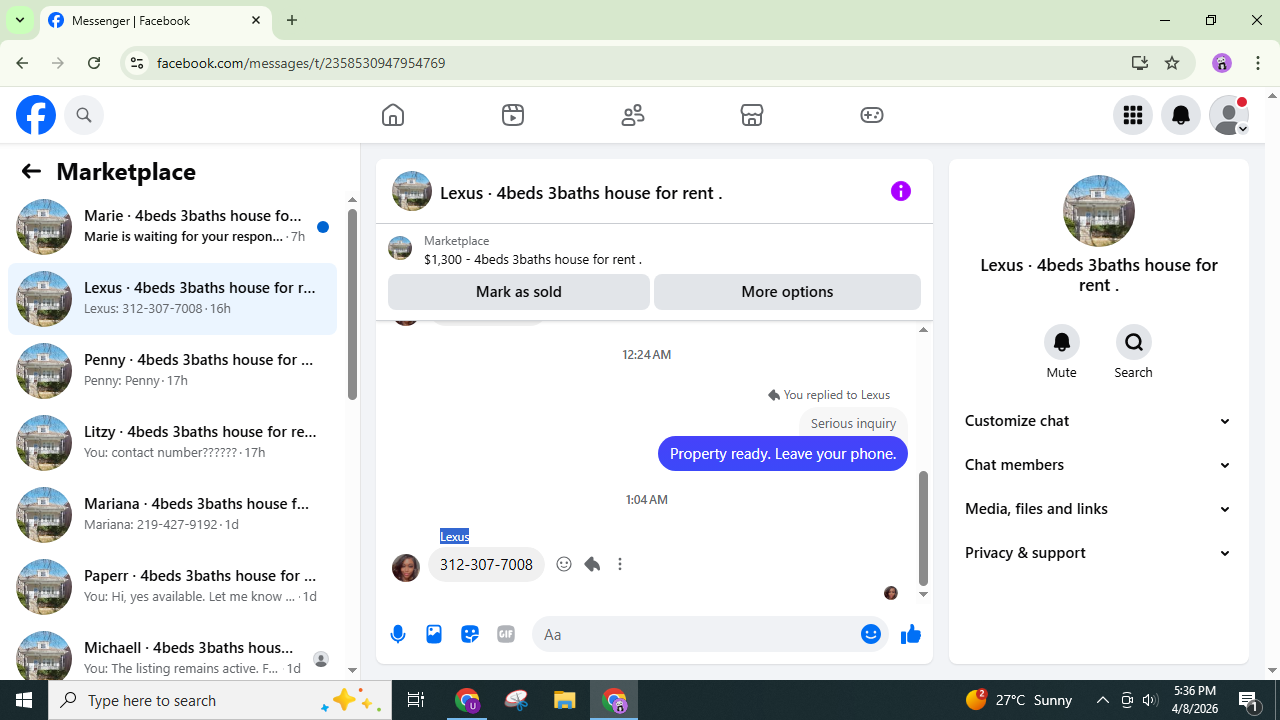The image size is (1280, 720).
Task: Go to the Home feed icon
Action: tap(393, 115)
